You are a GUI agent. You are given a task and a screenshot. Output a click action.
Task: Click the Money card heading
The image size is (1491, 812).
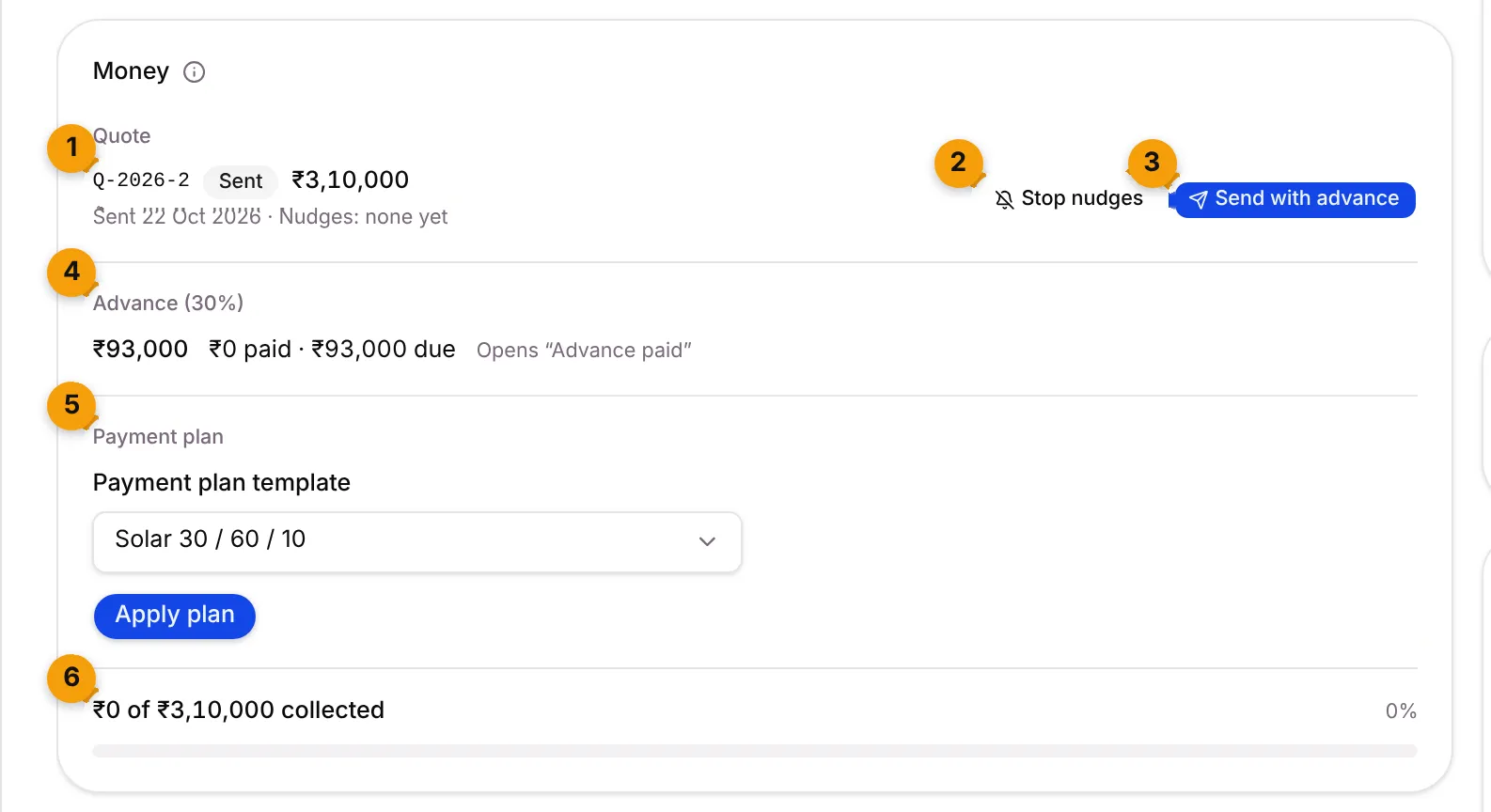[x=131, y=71]
